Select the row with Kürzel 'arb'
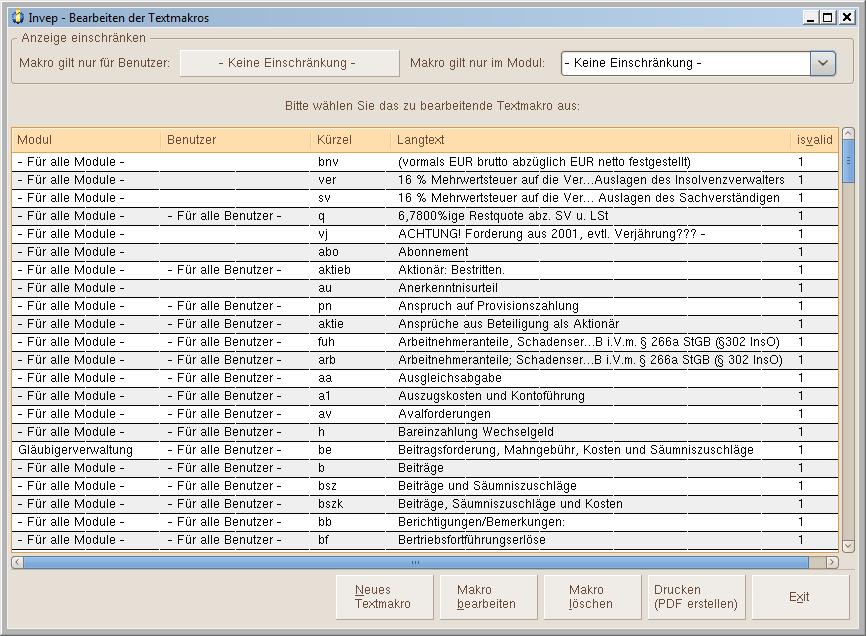Image resolution: width=866 pixels, height=636 pixels. pos(425,360)
